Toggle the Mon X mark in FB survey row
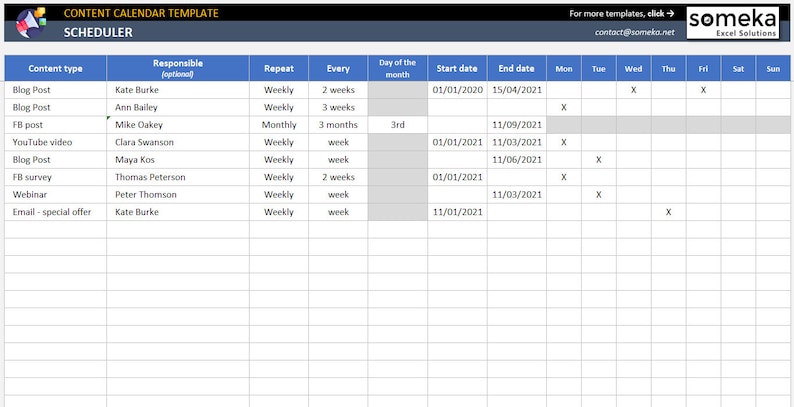 pyautogui.click(x=564, y=177)
